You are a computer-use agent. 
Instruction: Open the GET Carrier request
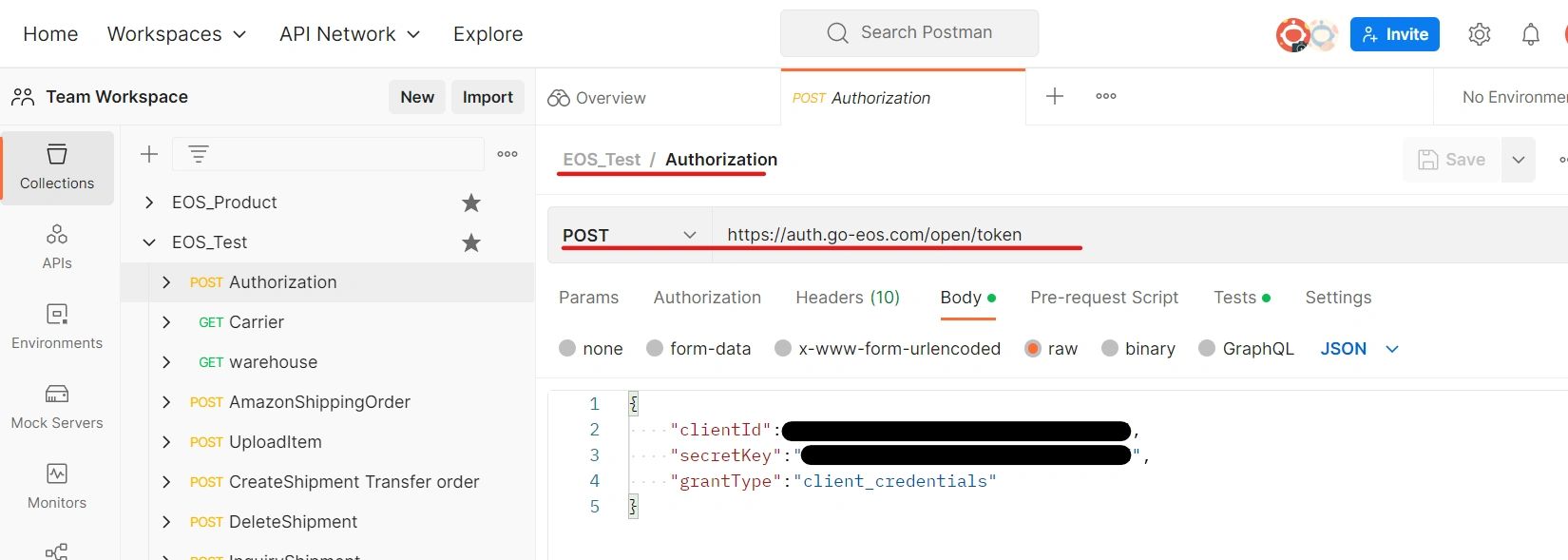coord(328,322)
